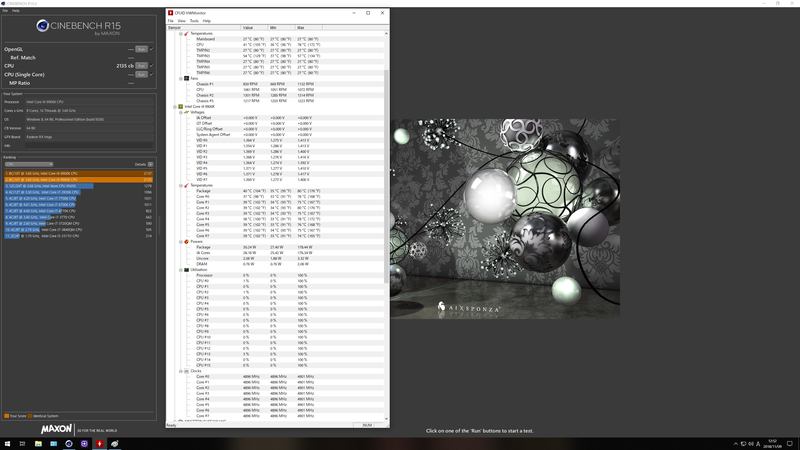Open File Explorer from the taskbar

[38, 444]
